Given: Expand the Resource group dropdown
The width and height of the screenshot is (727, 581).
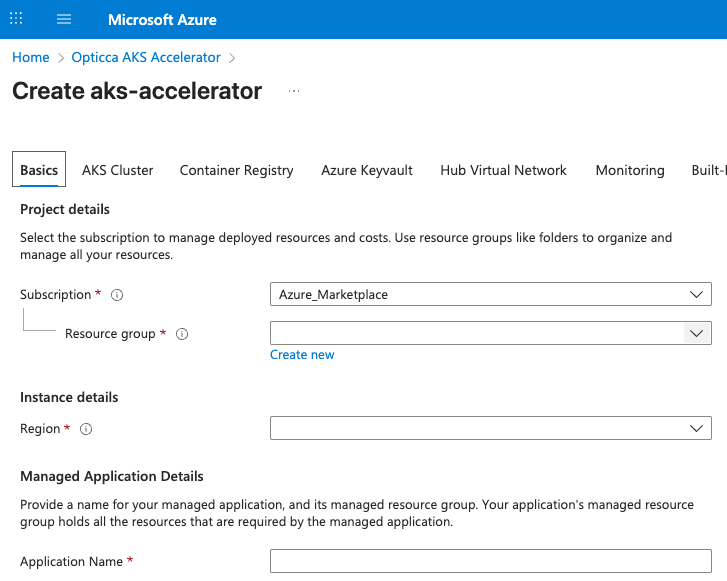Looking at the screenshot, I should (490, 333).
